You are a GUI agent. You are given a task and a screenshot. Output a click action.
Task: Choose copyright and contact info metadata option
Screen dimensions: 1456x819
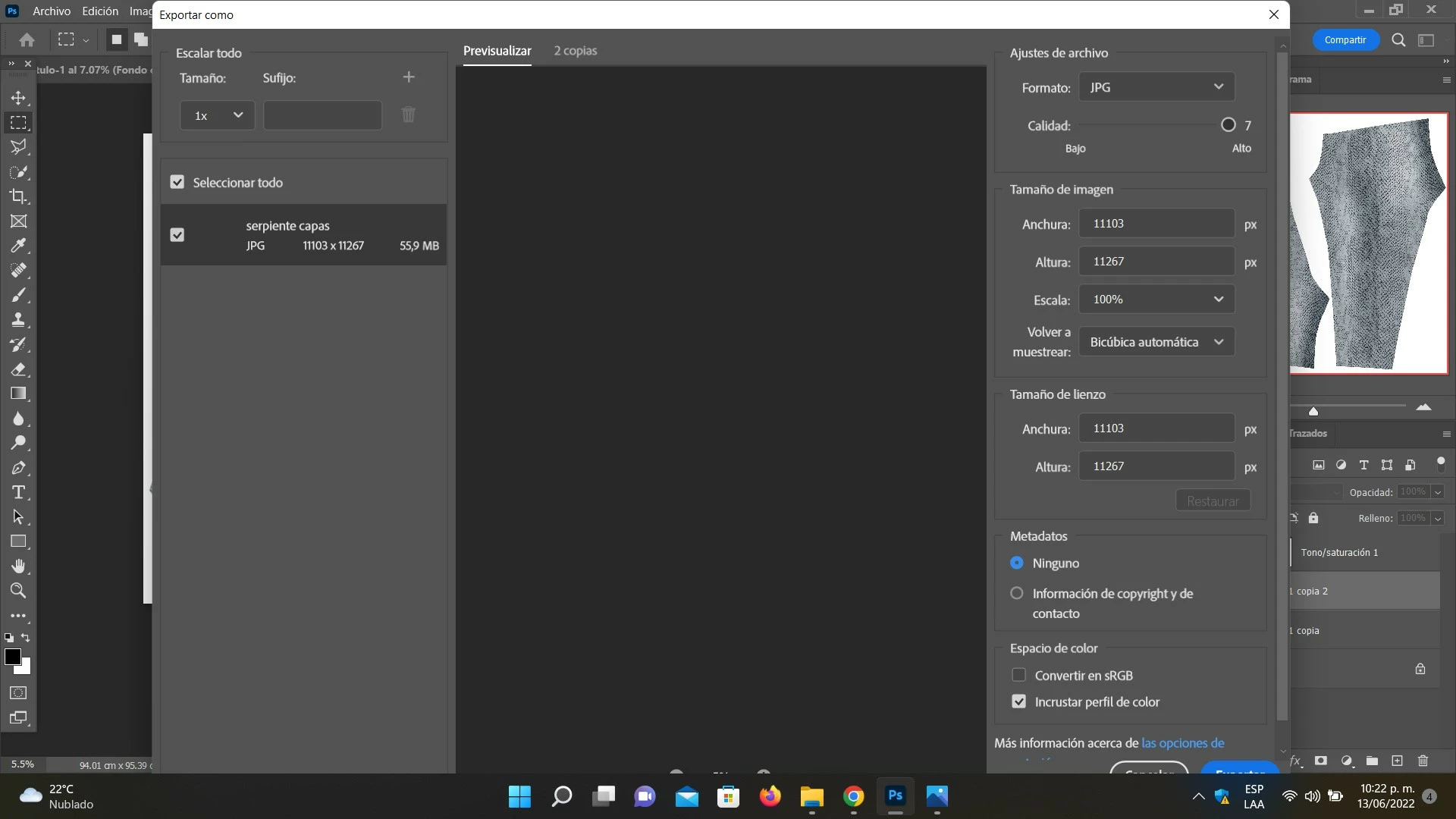pos(1017,593)
